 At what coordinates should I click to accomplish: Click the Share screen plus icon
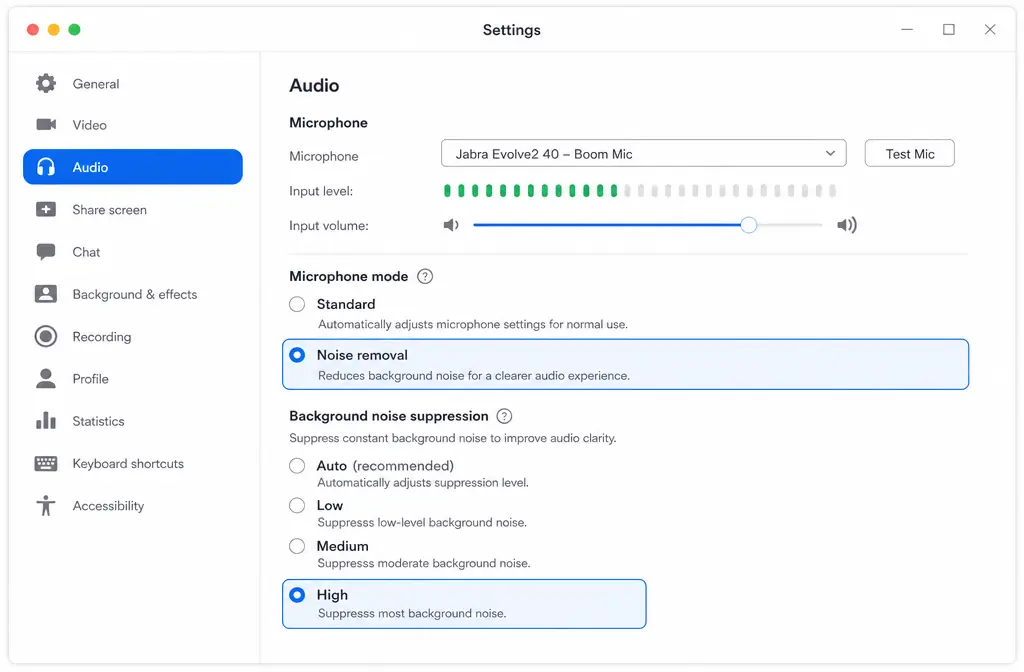pos(46,210)
